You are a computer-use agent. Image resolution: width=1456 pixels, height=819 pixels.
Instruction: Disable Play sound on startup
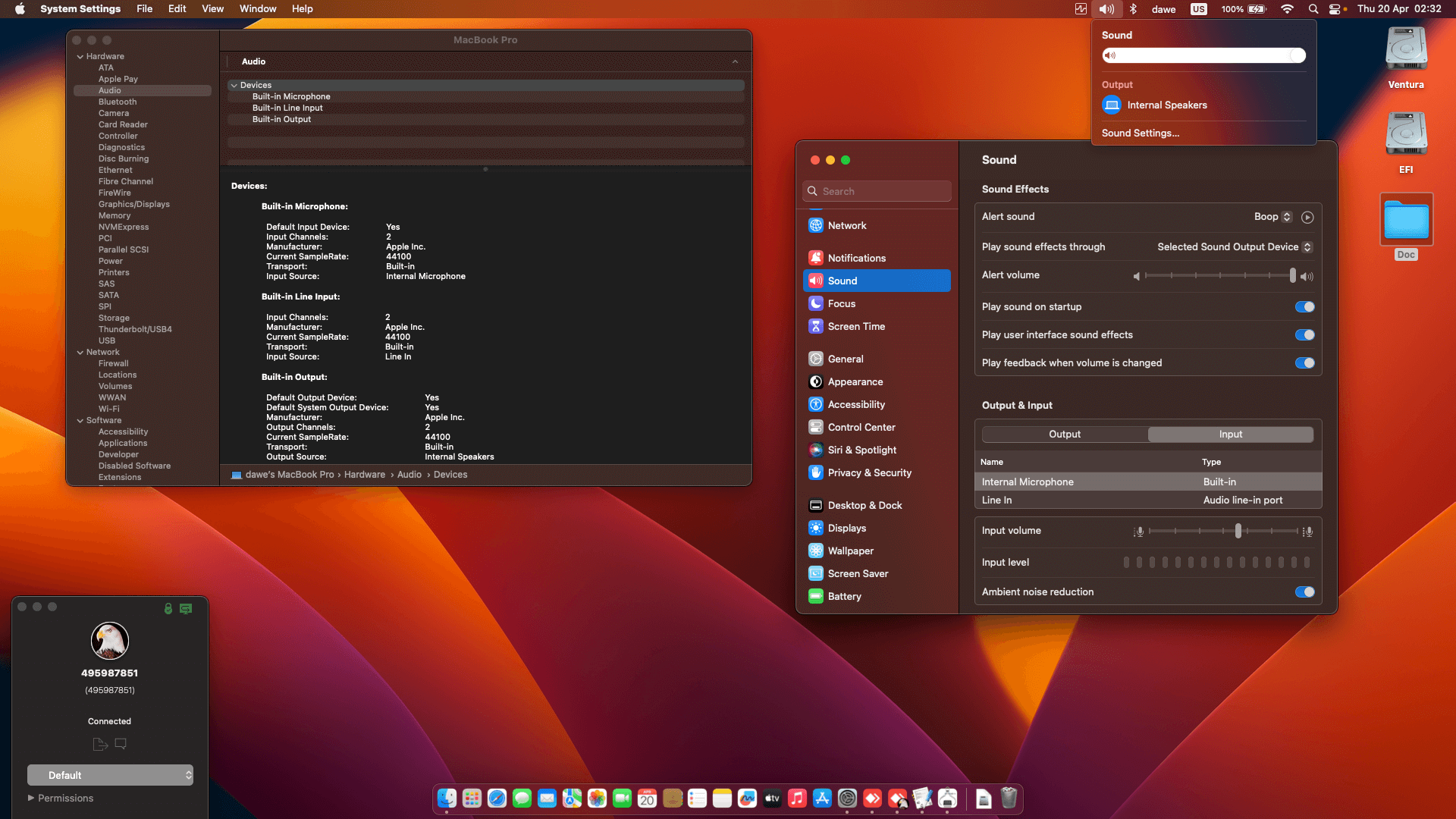[1304, 307]
